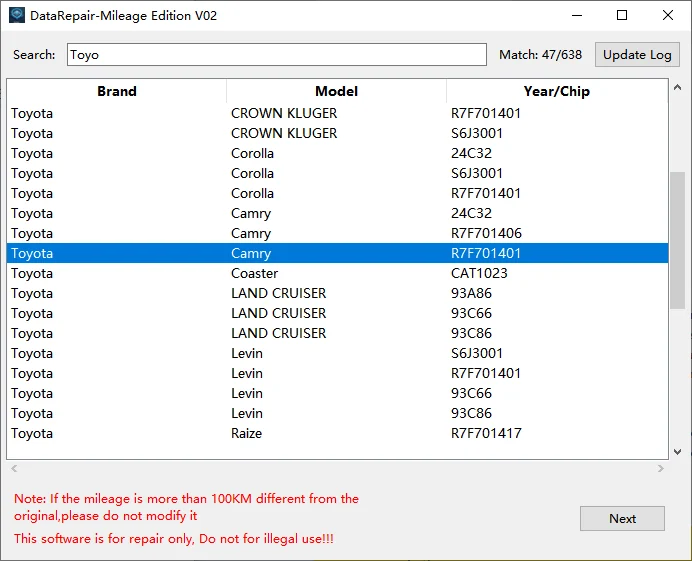Select the Levin 93C86 row
The image size is (692, 561).
[x=337, y=414]
